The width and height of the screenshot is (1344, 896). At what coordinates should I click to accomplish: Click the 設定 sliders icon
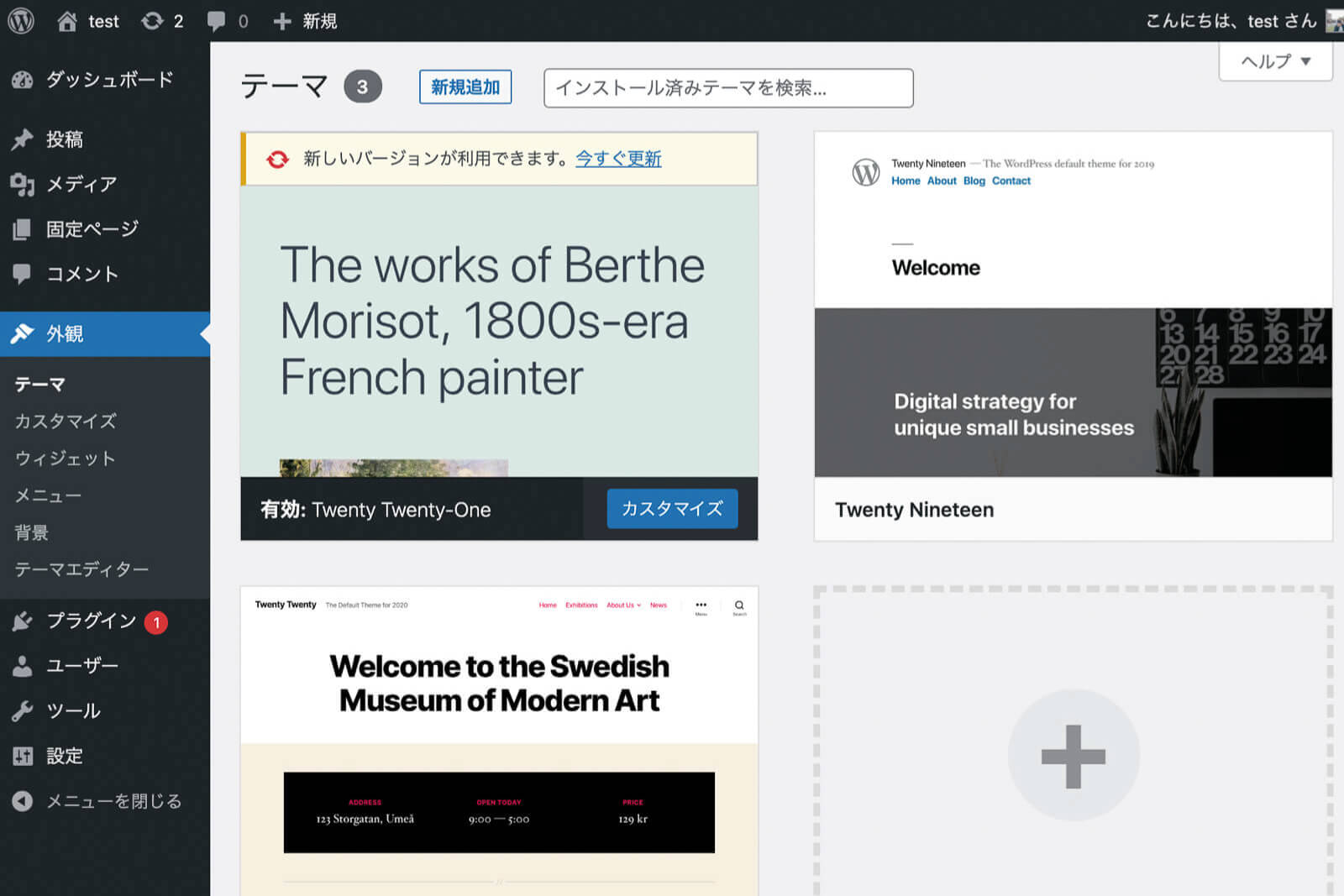23,757
